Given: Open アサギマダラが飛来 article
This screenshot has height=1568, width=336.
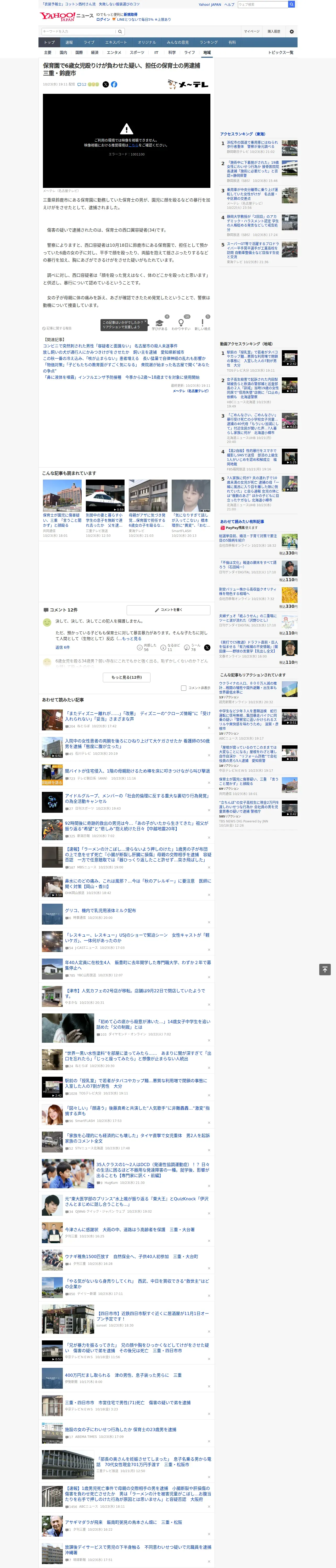Looking at the screenshot, I should 124,1522.
